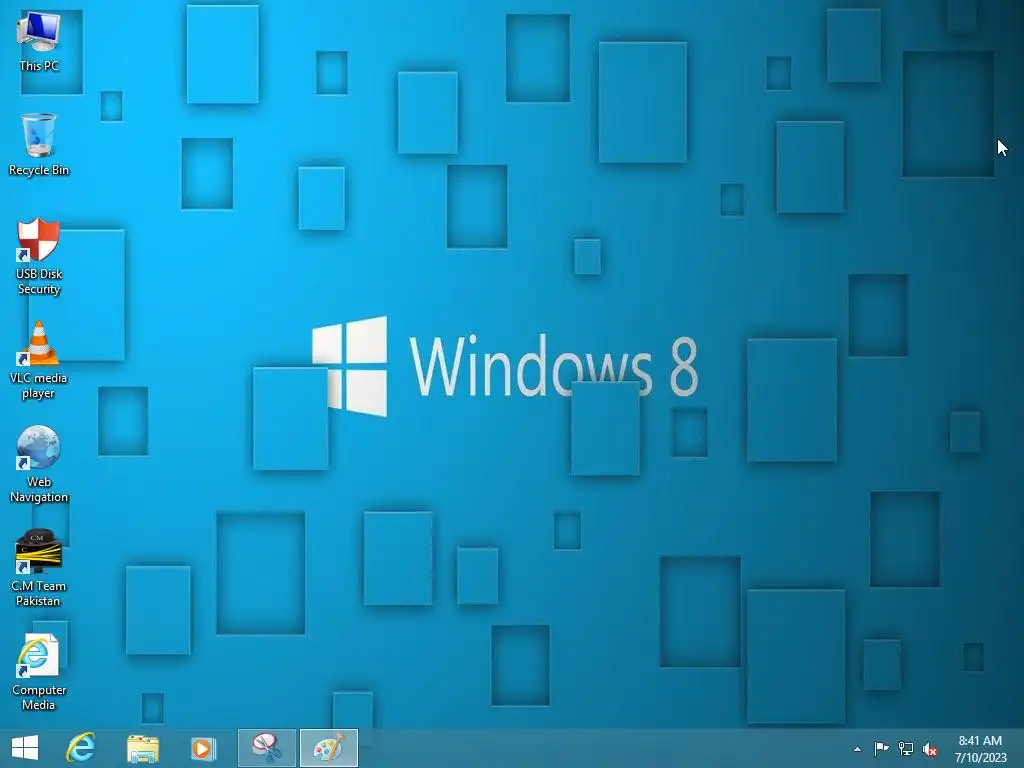This screenshot has width=1024, height=768.
Task: Launch USB Disk Security shortcut
Action: 39,256
